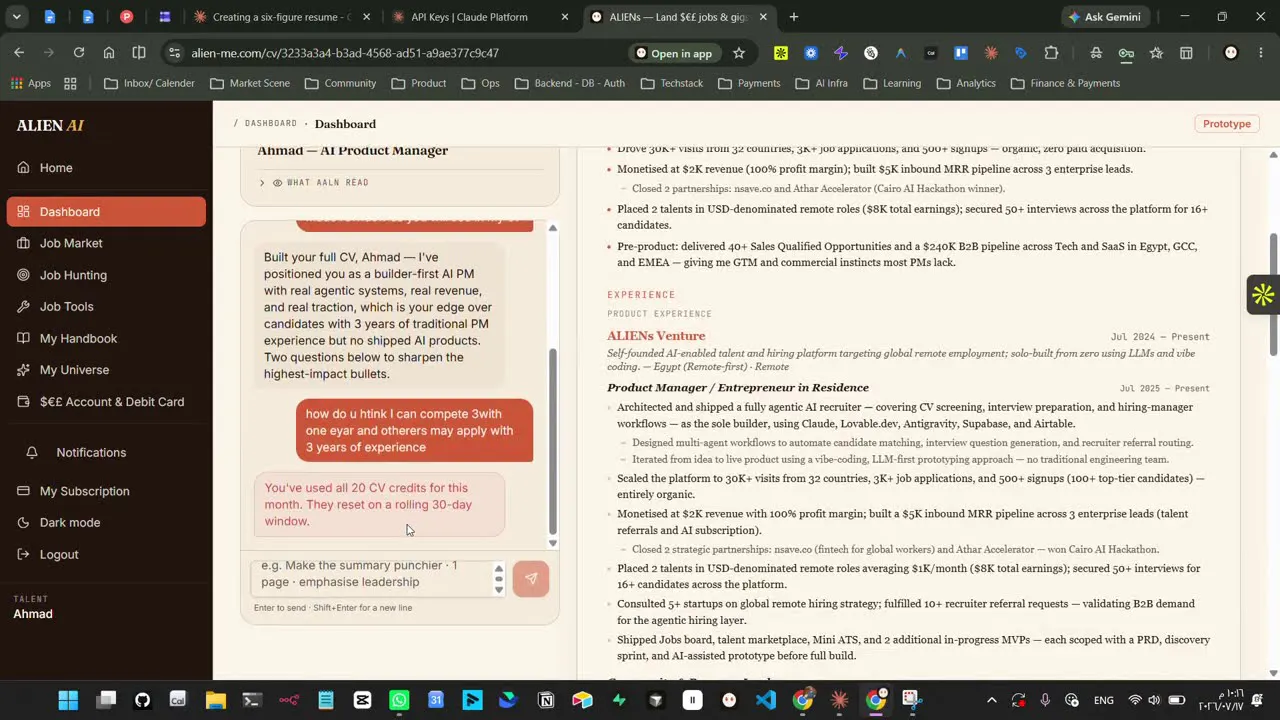This screenshot has width=1280, height=720.
Task: Click the second pinned browser tab
Action: tap(88, 17)
